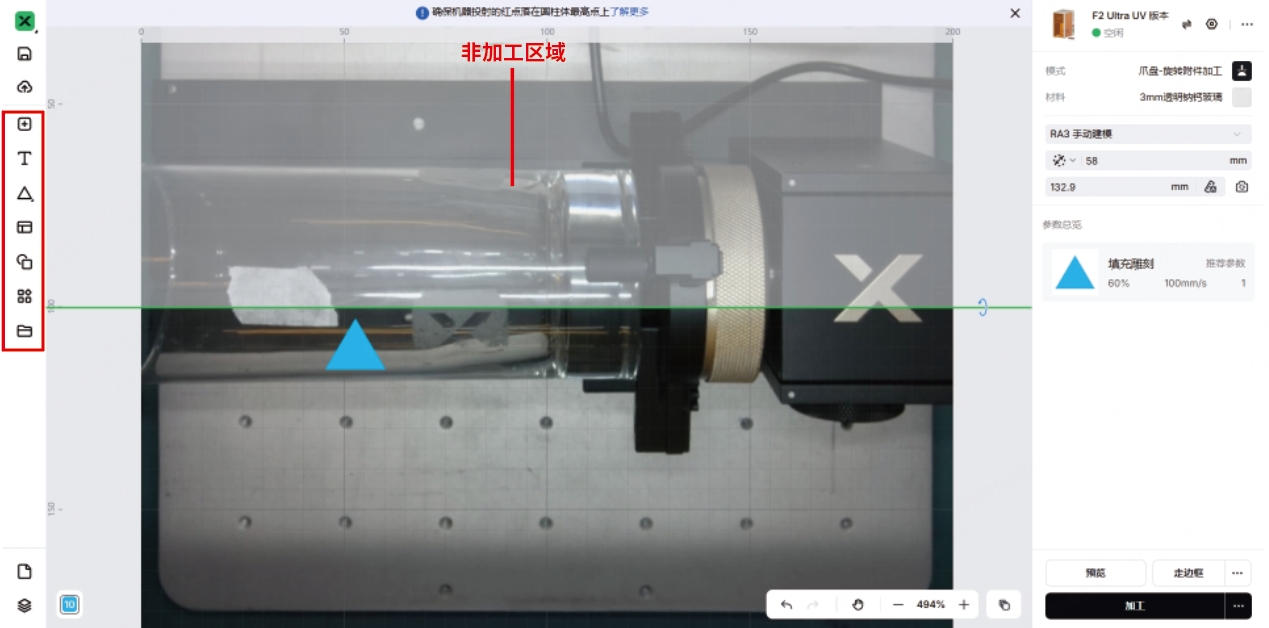The image size is (1269, 628).
Task: Open more options next to 加工 button
Action: pyautogui.click(x=1238, y=606)
